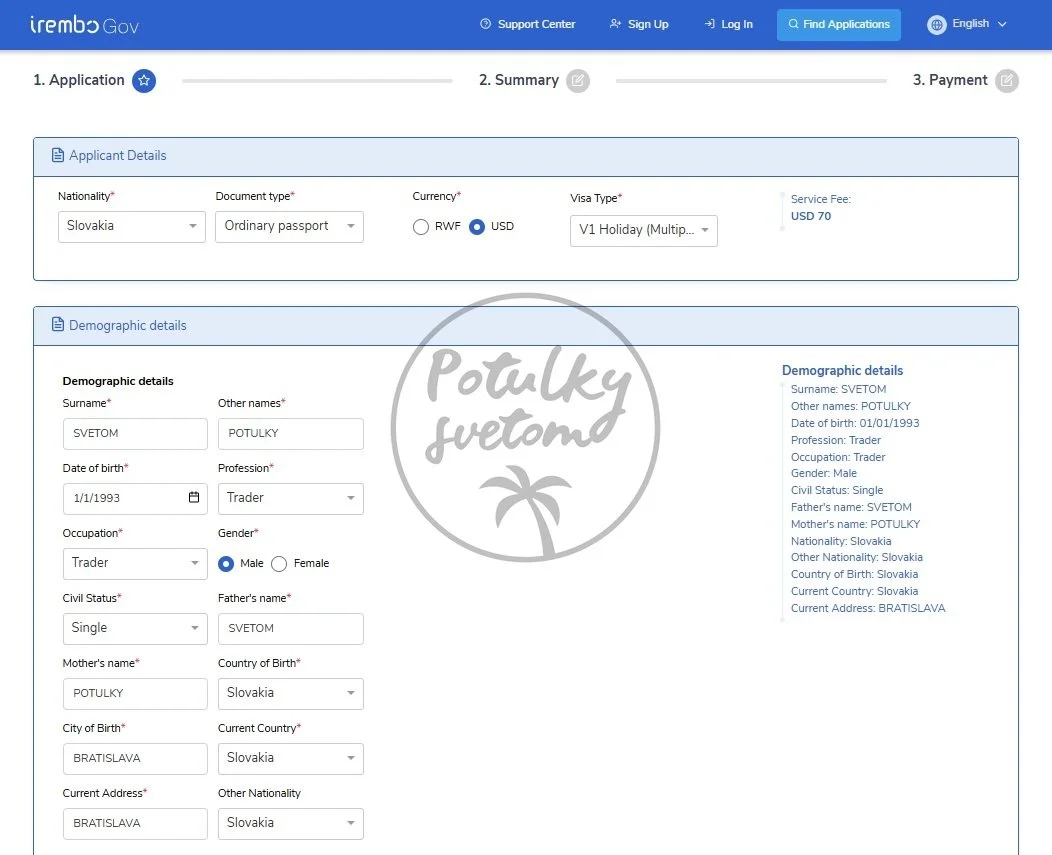Image resolution: width=1052 pixels, height=855 pixels.
Task: Click 'Other Nationality: Slovakia' summary text
Action: click(856, 557)
